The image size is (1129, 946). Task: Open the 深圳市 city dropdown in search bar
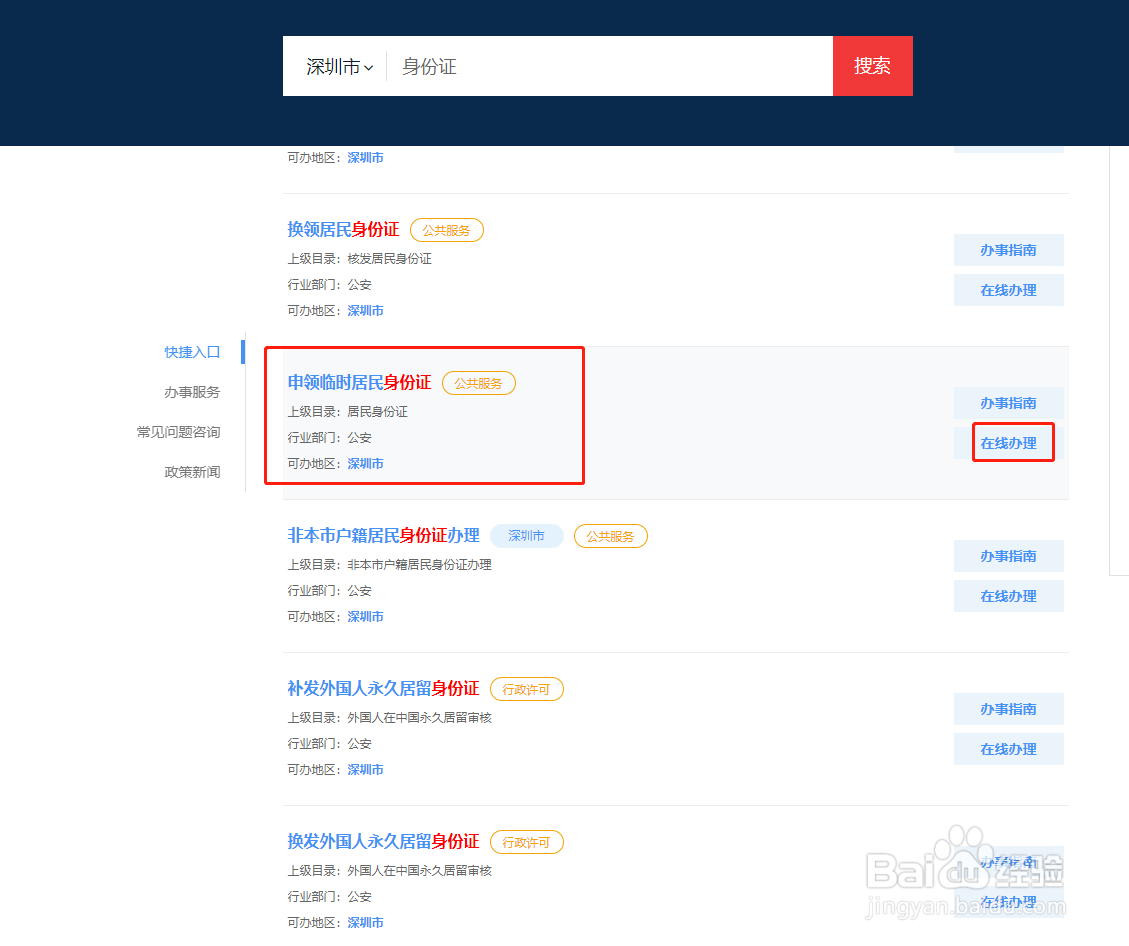point(339,67)
